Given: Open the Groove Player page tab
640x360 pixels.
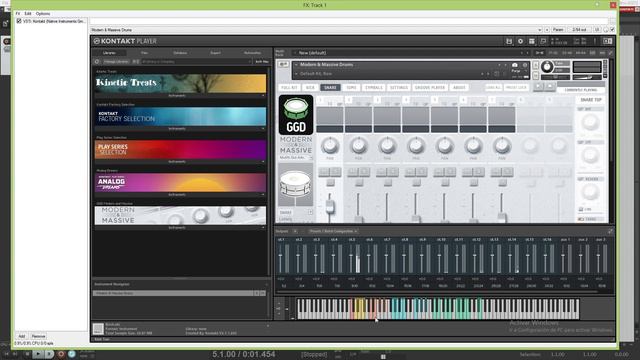Looking at the screenshot, I should [x=430, y=87].
